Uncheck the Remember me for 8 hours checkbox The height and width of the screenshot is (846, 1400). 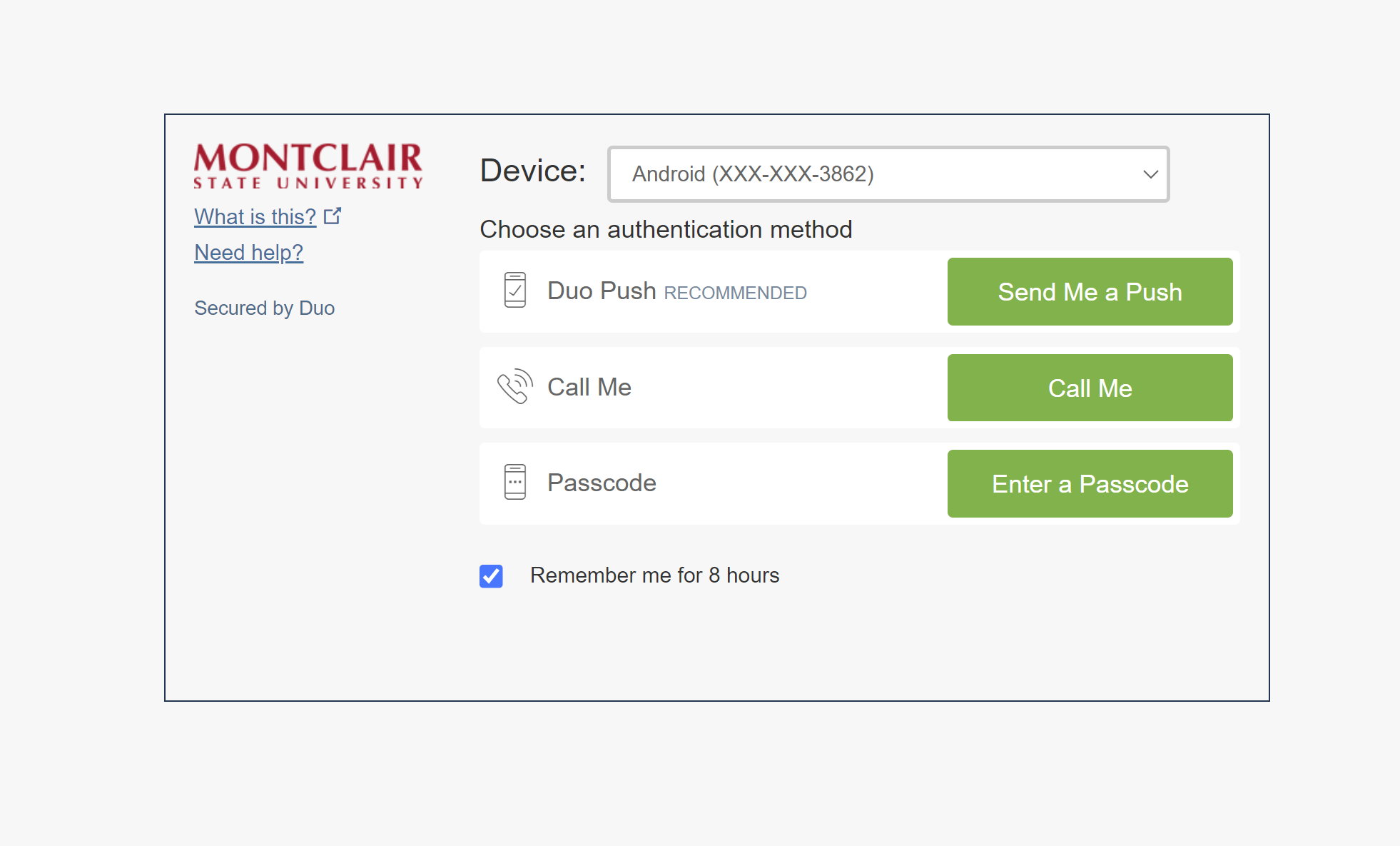point(491,576)
